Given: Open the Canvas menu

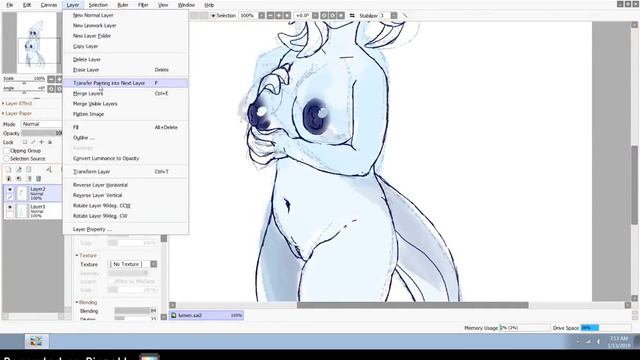Looking at the screenshot, I should click(49, 5).
